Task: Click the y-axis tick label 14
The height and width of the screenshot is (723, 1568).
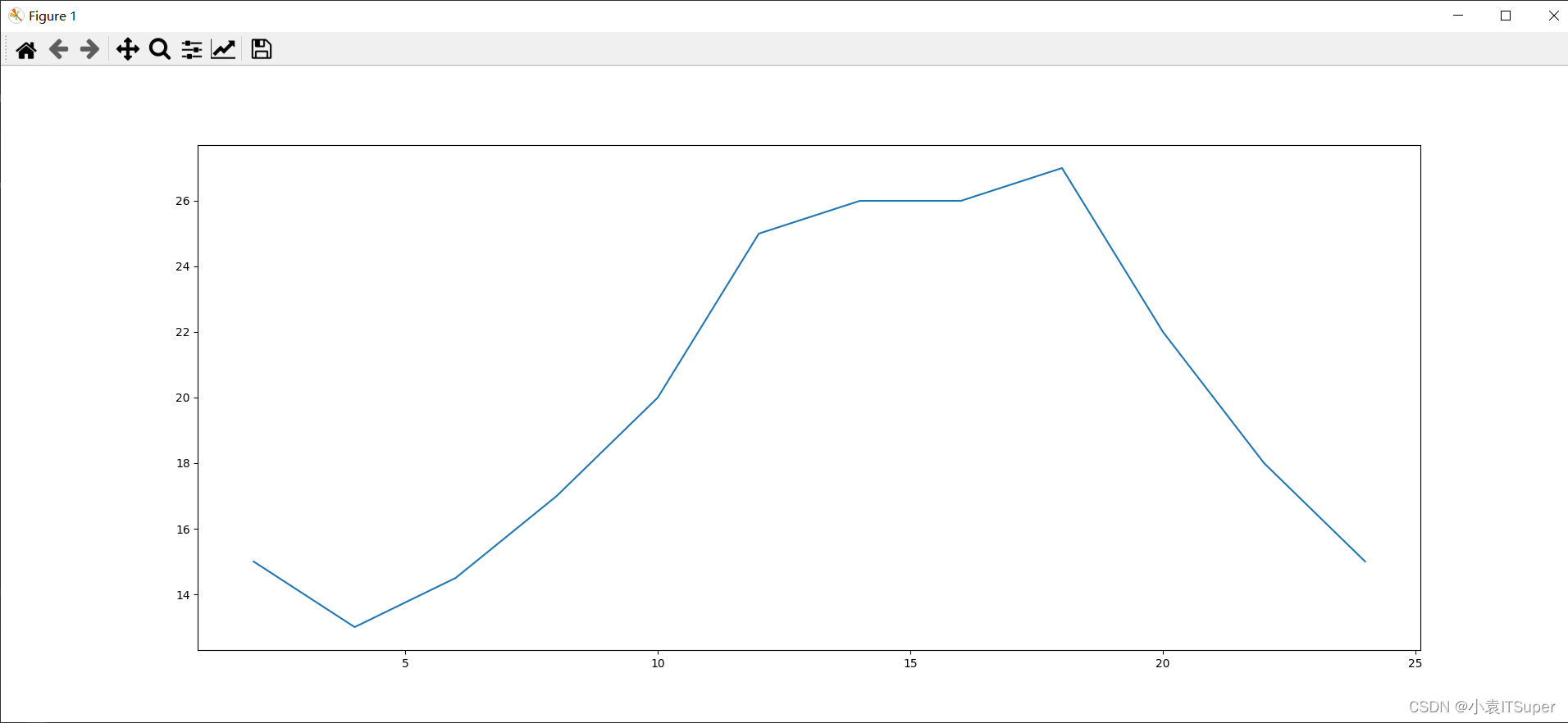Action: point(182,595)
